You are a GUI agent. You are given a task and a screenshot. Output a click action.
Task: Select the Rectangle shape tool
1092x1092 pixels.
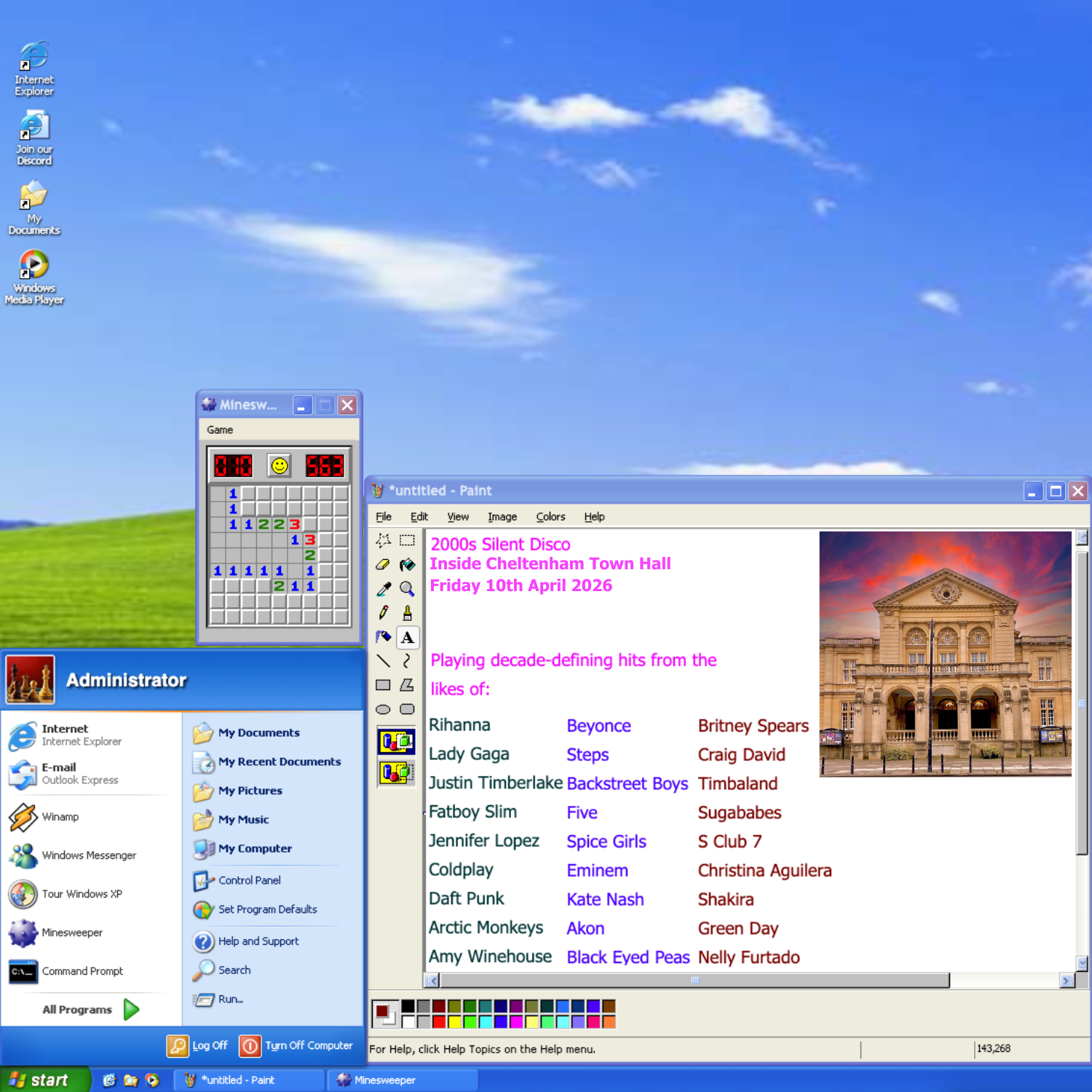pyautogui.click(x=384, y=685)
